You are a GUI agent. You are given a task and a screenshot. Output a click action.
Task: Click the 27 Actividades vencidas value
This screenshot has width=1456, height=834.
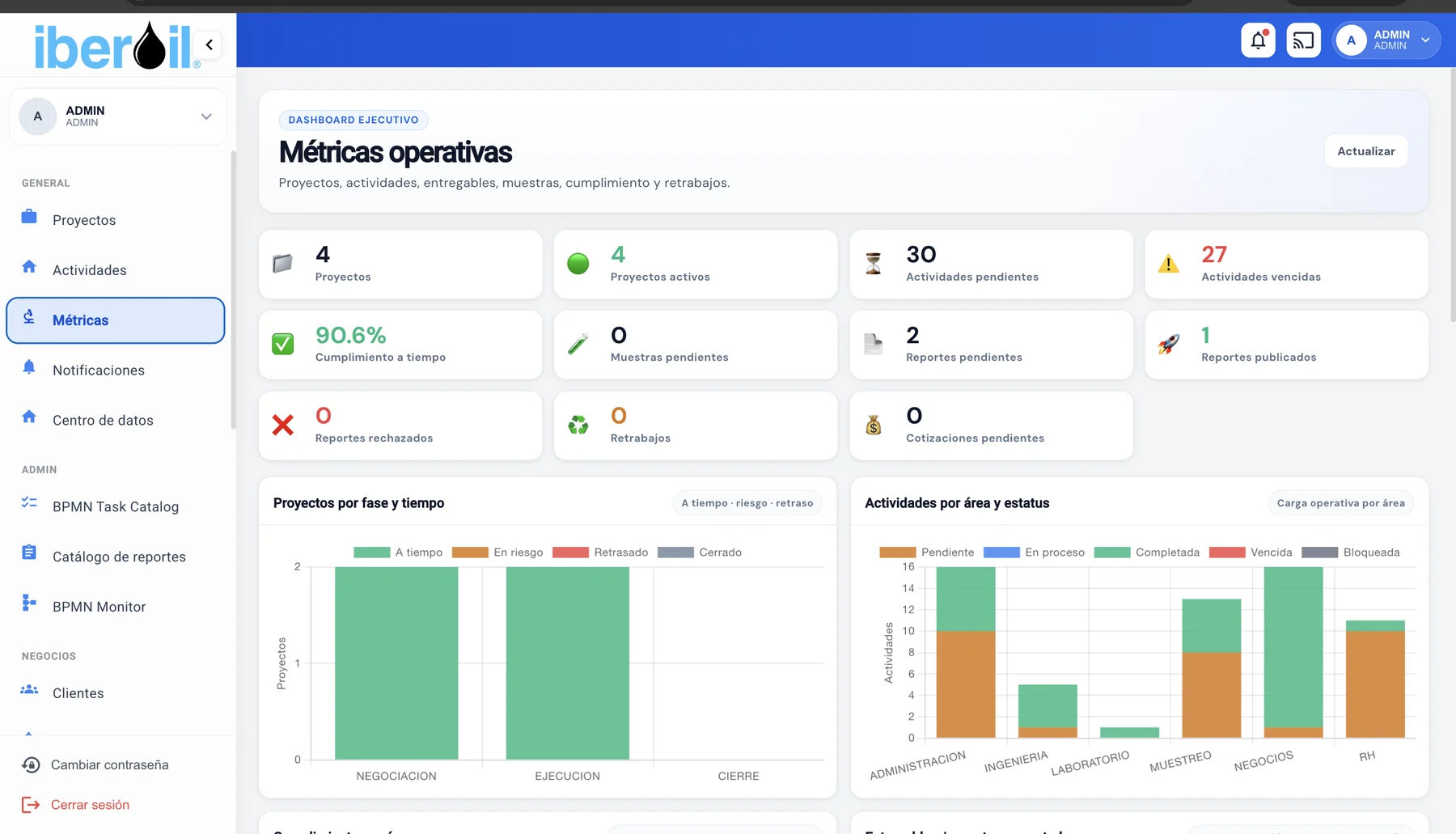[1214, 255]
